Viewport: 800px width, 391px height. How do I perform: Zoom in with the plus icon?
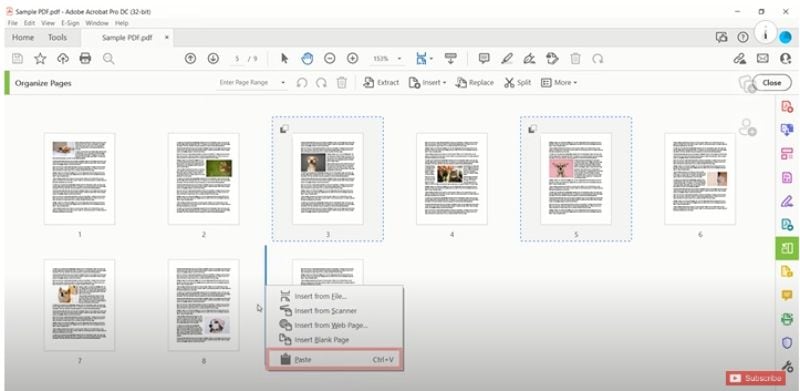pyautogui.click(x=353, y=59)
